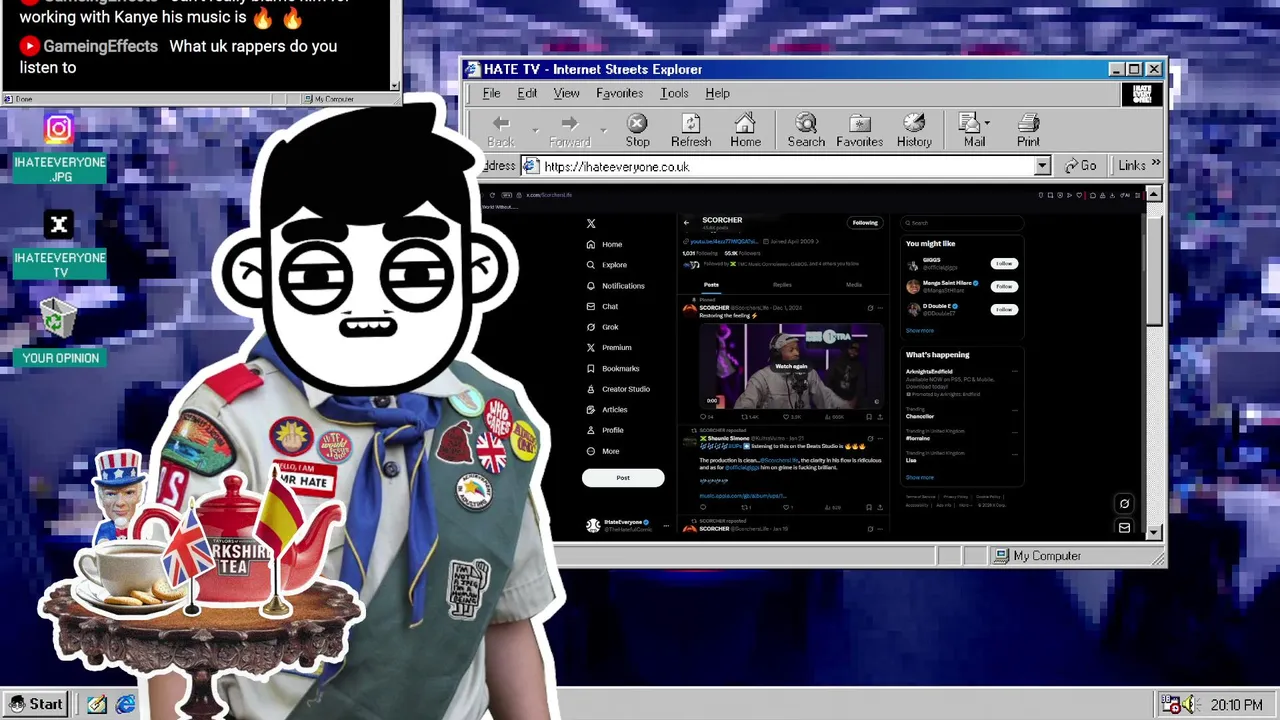Click the volume speaker icon in system tray
Viewport: 1280px width, 720px height.
pyautogui.click(x=1190, y=705)
